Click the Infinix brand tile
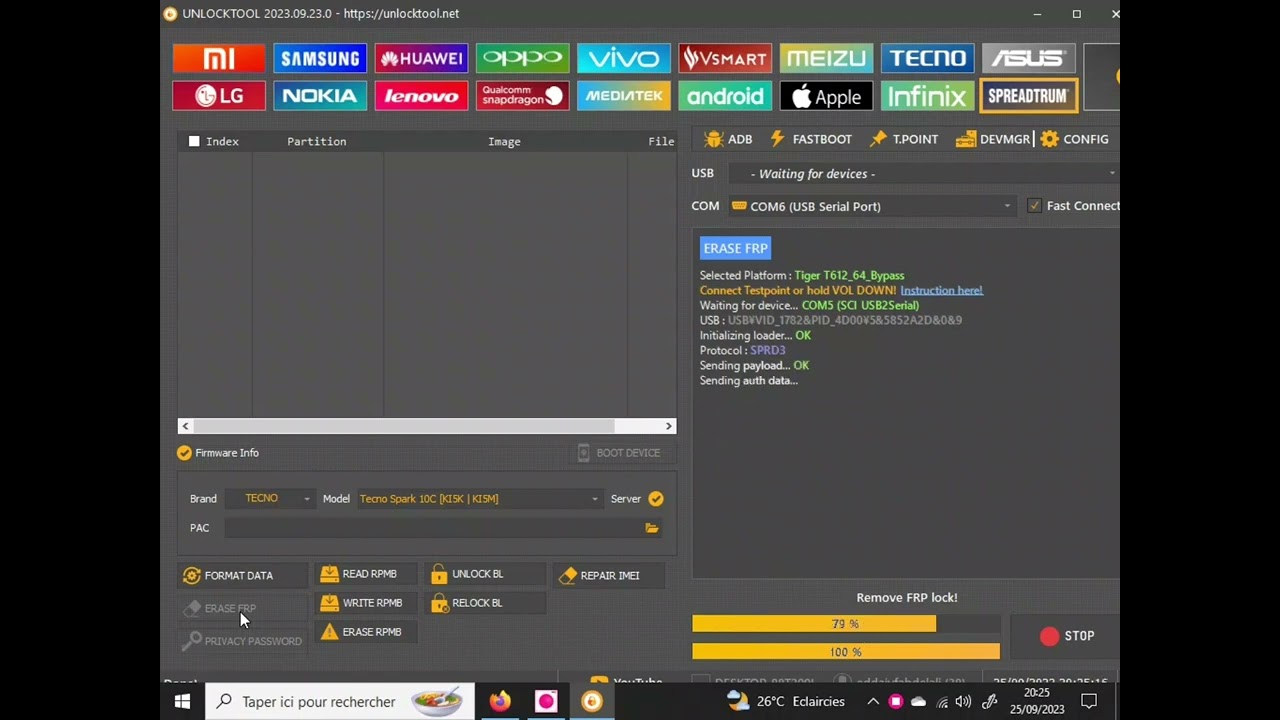1280x720 pixels. coord(927,97)
